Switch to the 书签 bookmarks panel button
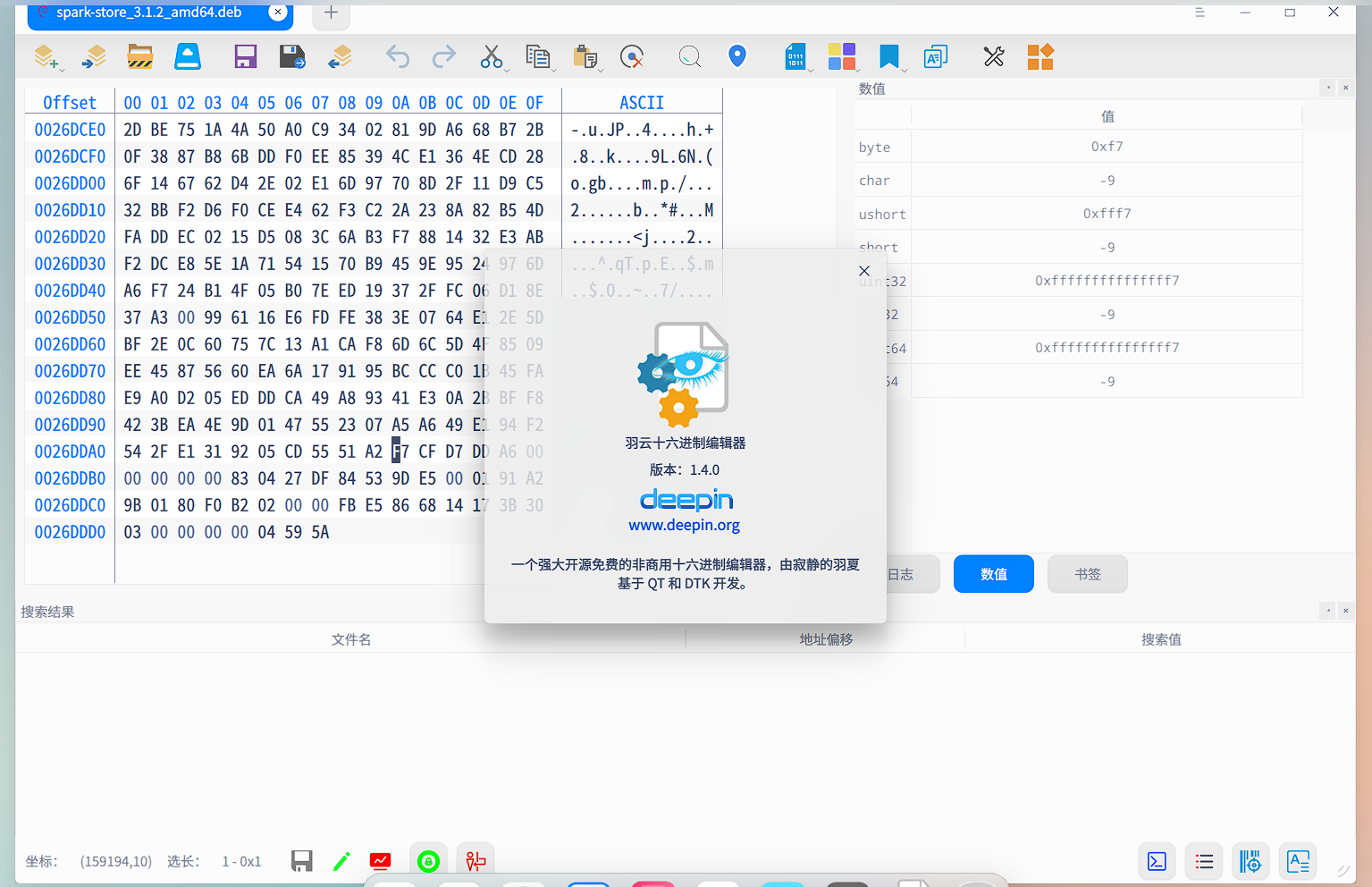 (1087, 573)
